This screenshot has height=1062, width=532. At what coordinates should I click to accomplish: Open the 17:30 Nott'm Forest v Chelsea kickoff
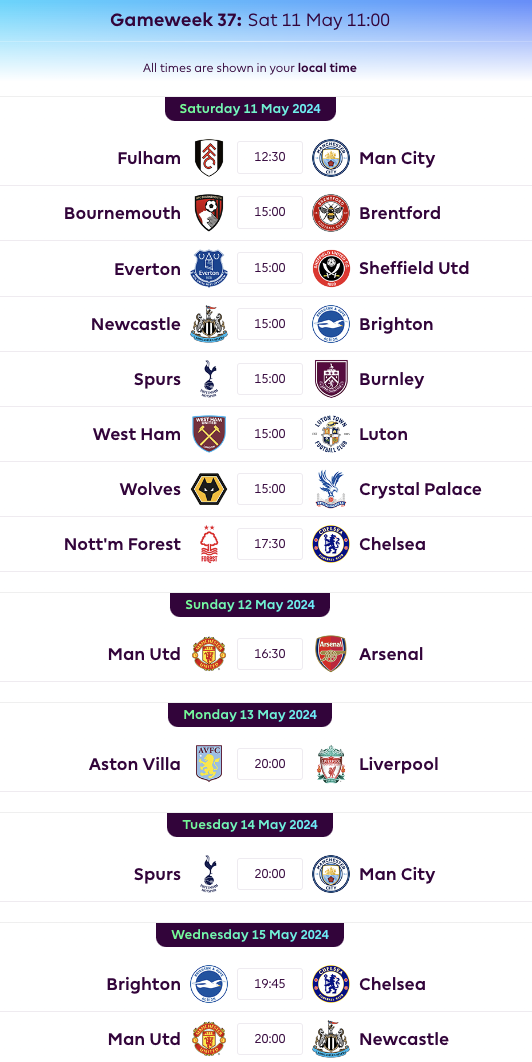pyautogui.click(x=270, y=544)
